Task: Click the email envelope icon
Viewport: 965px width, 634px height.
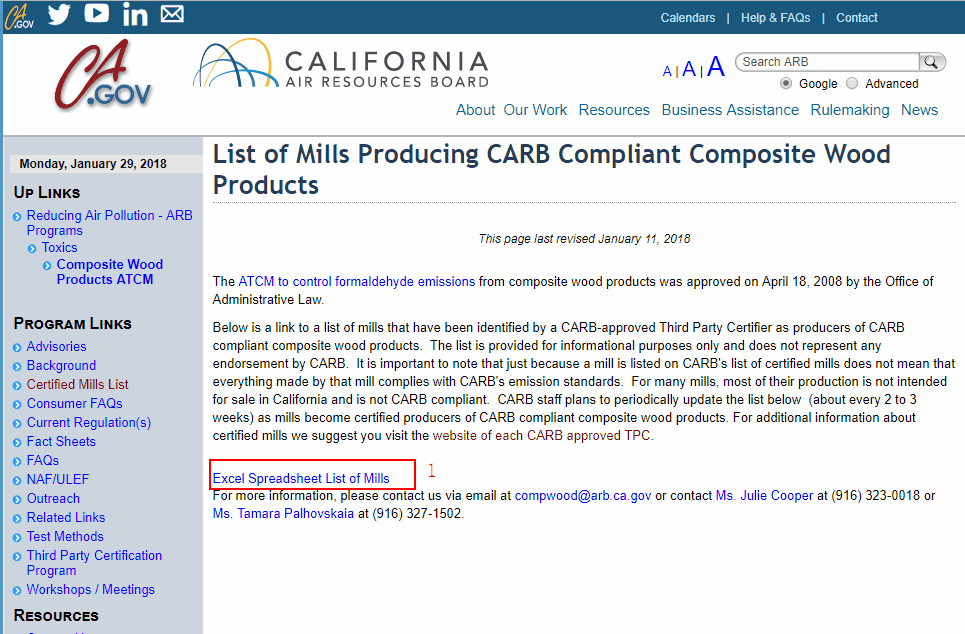Action: pyautogui.click(x=172, y=14)
